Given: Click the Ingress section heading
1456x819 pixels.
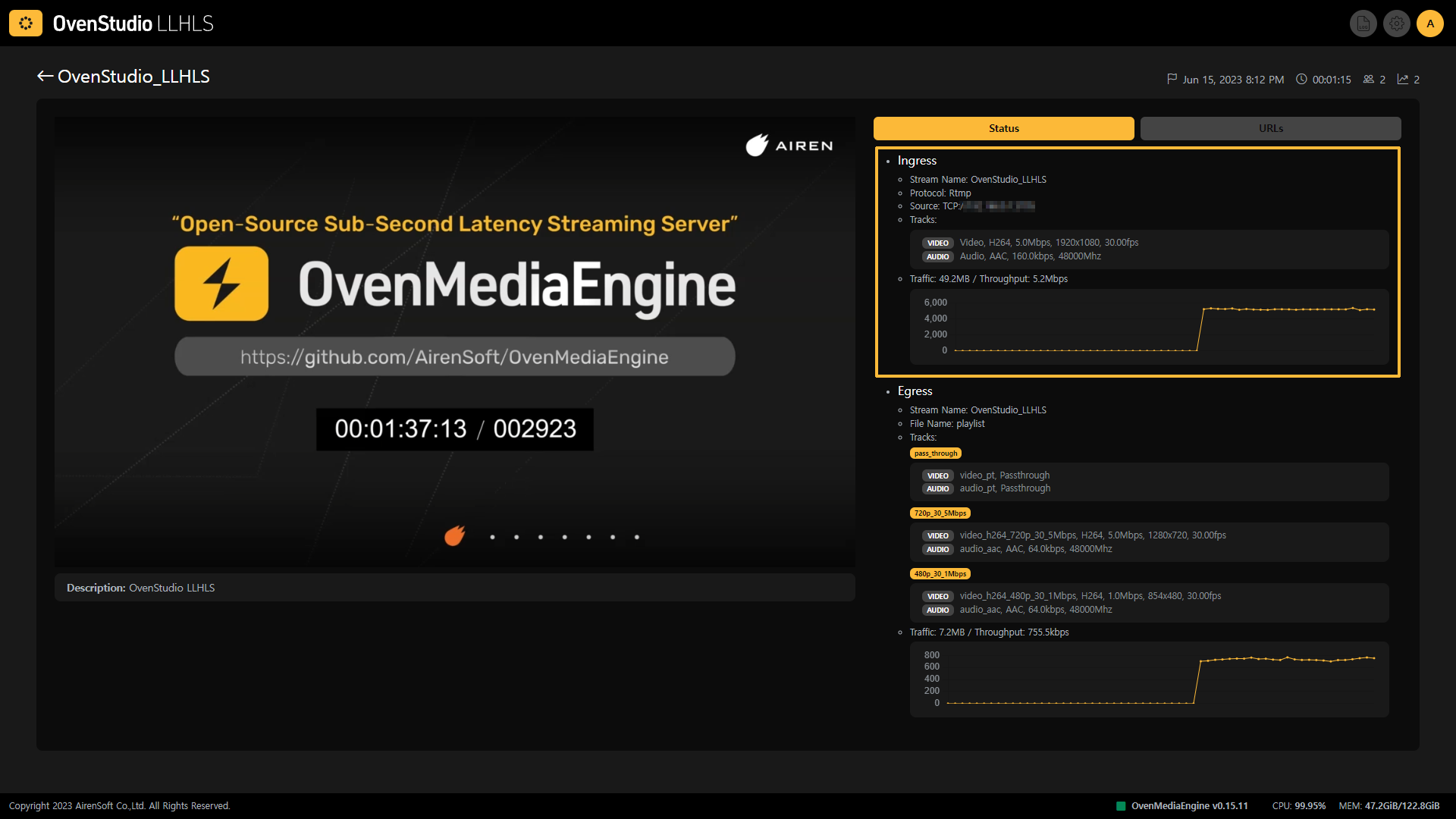Looking at the screenshot, I should click(x=917, y=160).
